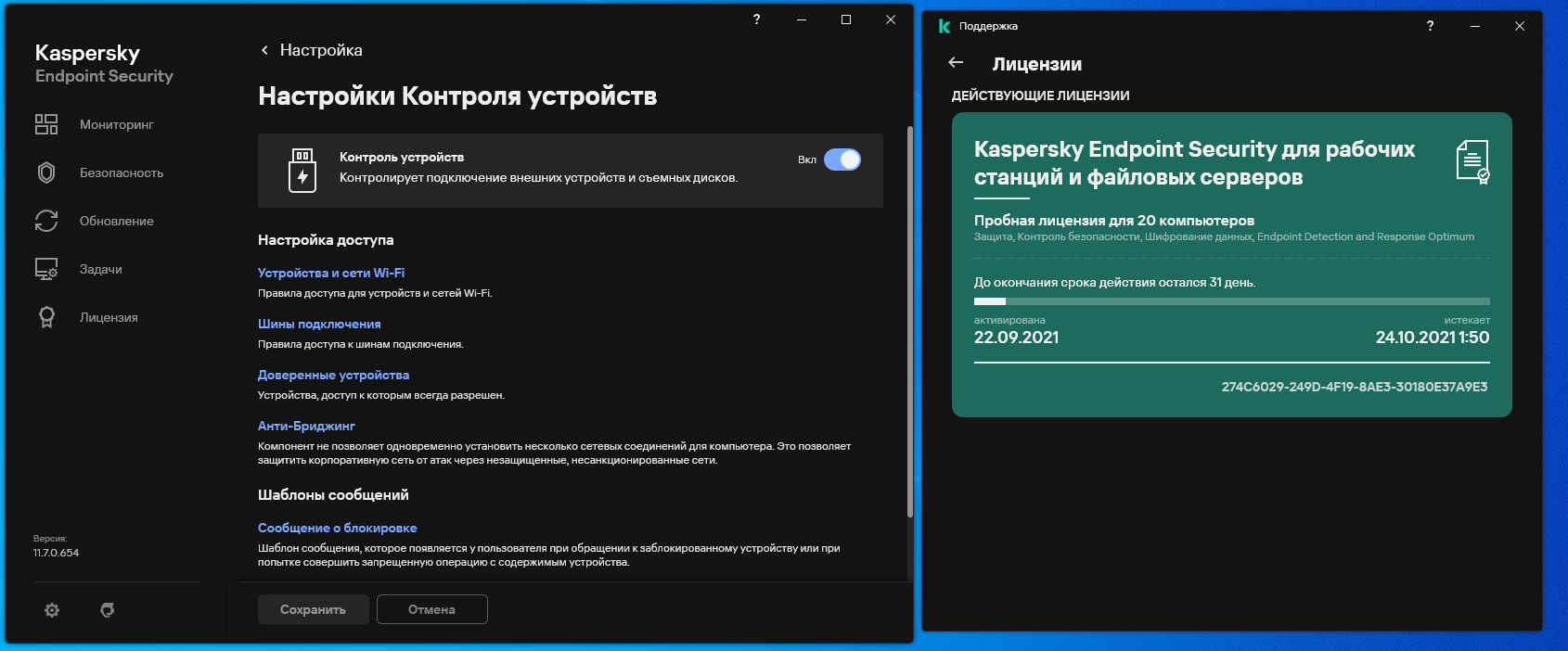Open the Задачи monitor icon
The height and width of the screenshot is (651, 1568).
(46, 269)
